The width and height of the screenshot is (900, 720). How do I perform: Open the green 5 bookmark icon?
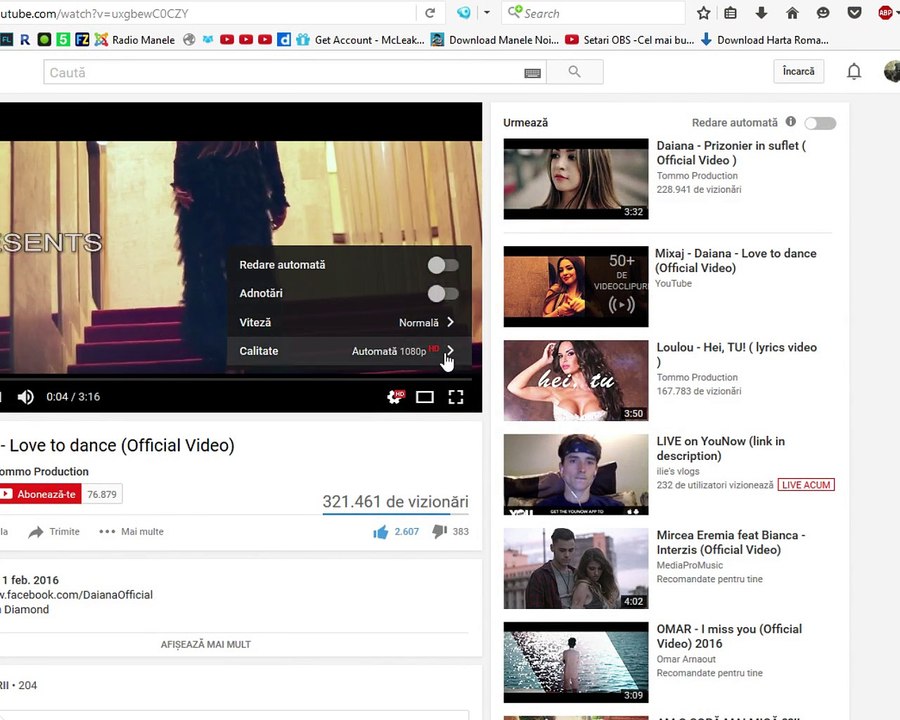click(63, 40)
